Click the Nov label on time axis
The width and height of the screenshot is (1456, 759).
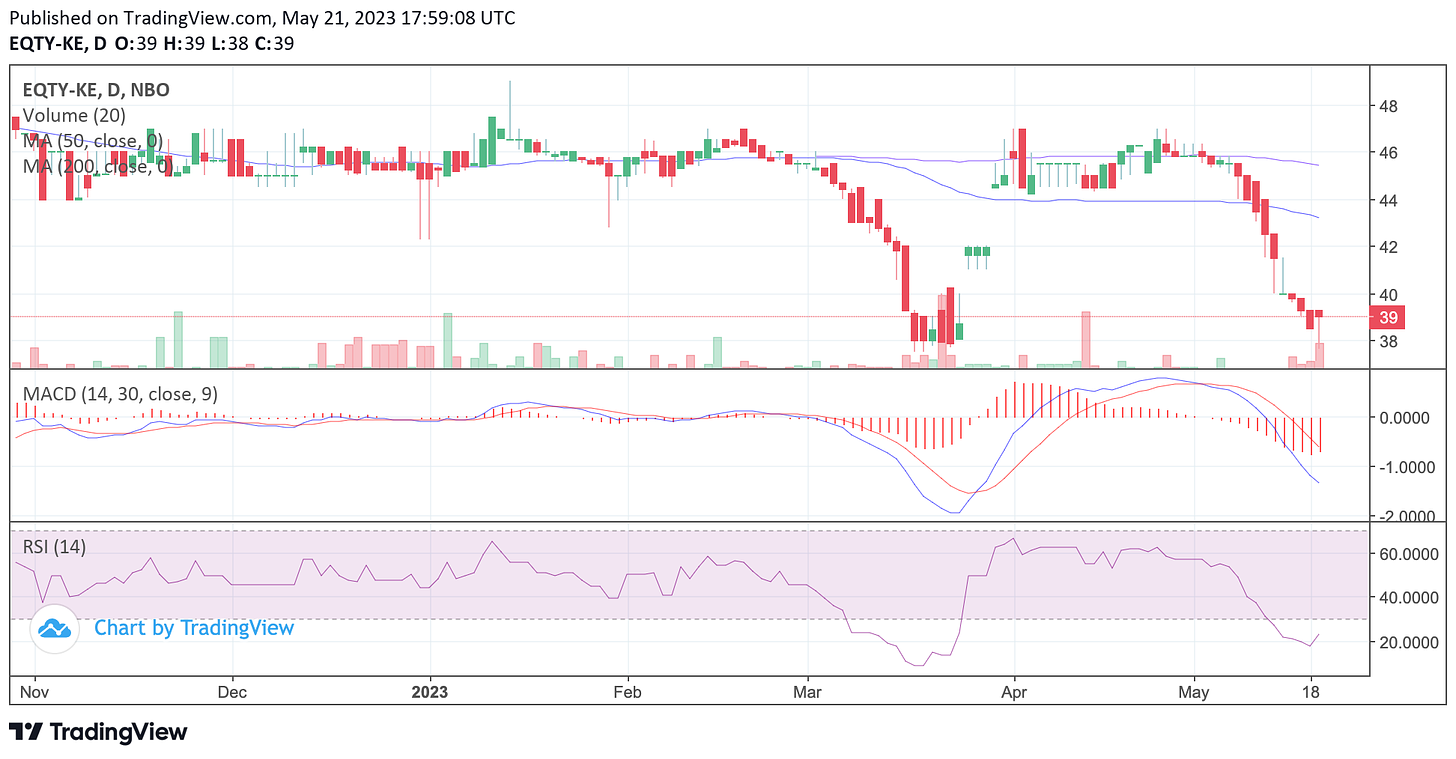[35, 691]
